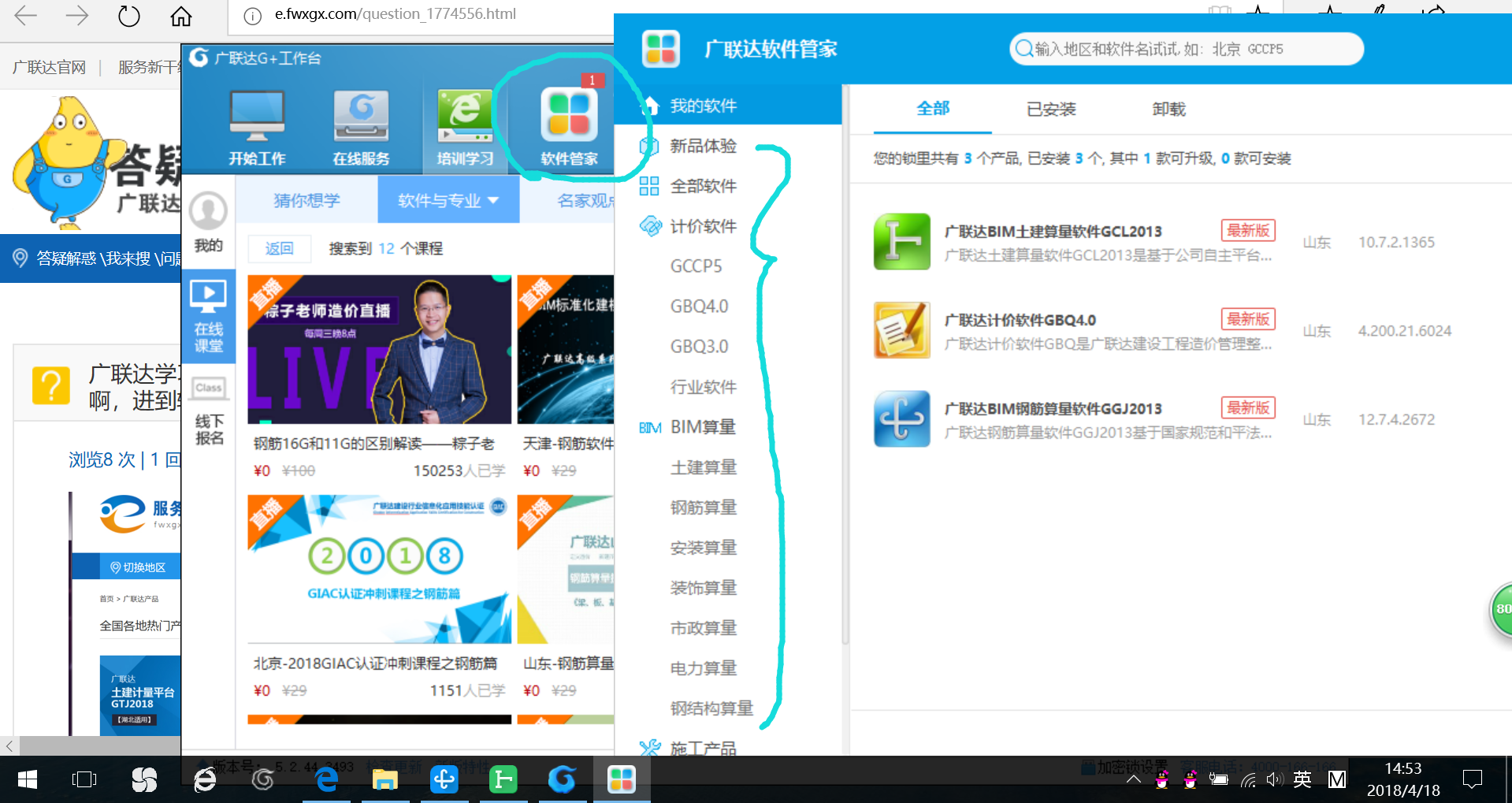
Task: Open File Explorer from taskbar
Action: click(x=385, y=779)
